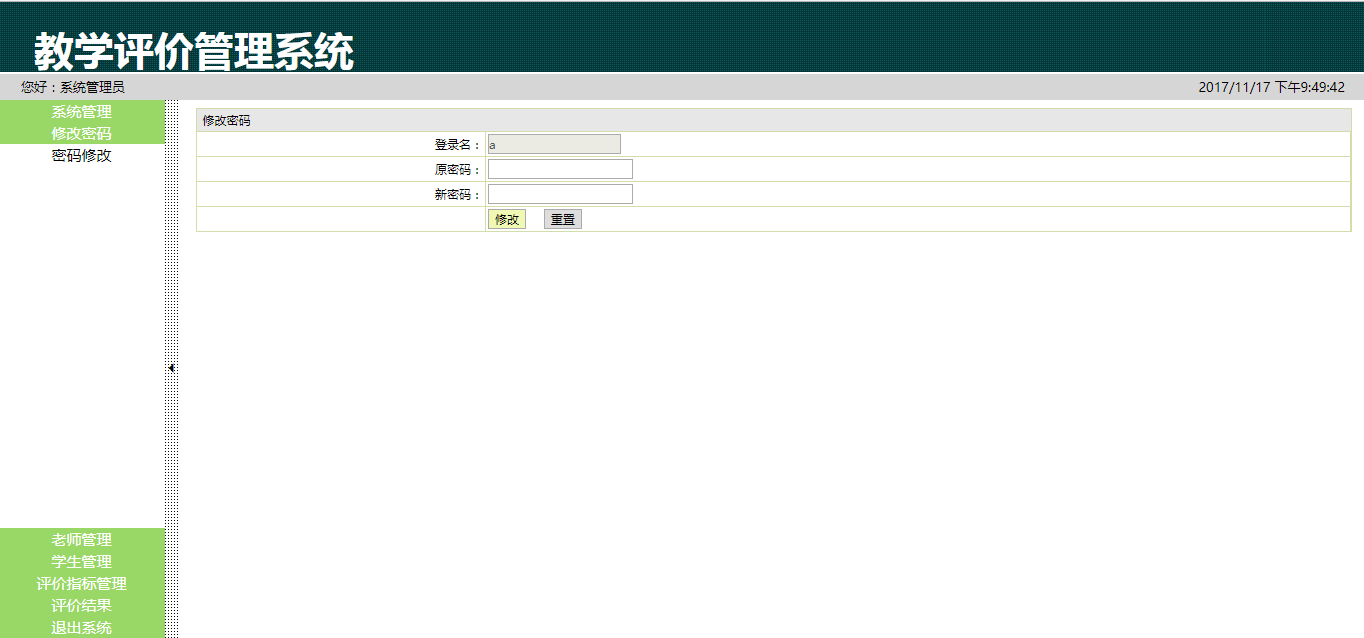The height and width of the screenshot is (638, 1364).
Task: Focus the 新密码 input field
Action: (560, 194)
